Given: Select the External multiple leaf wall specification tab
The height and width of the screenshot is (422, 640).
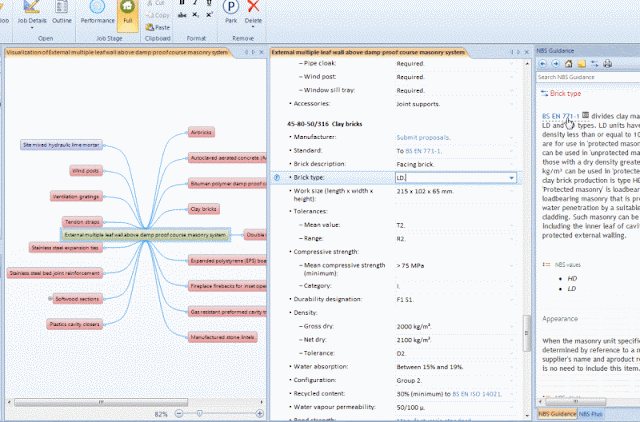Looking at the screenshot, I should (368, 52).
